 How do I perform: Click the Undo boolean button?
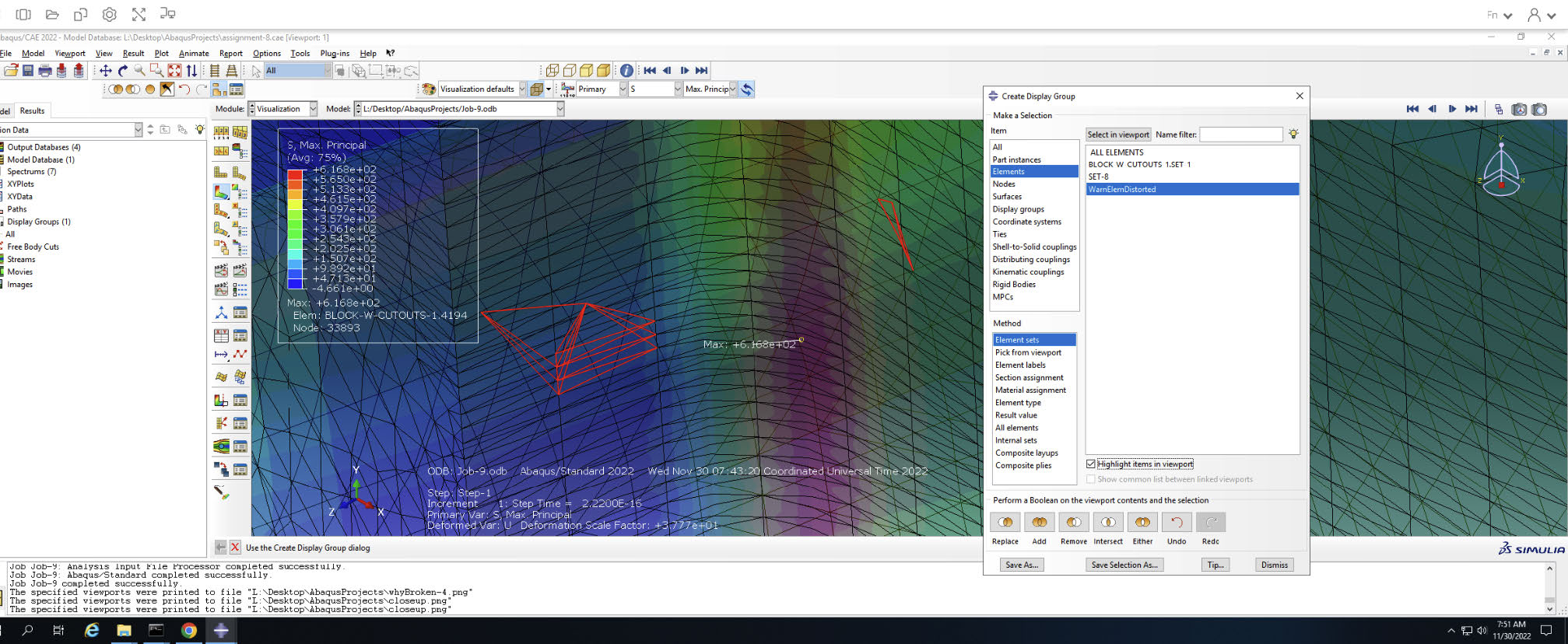1177,522
